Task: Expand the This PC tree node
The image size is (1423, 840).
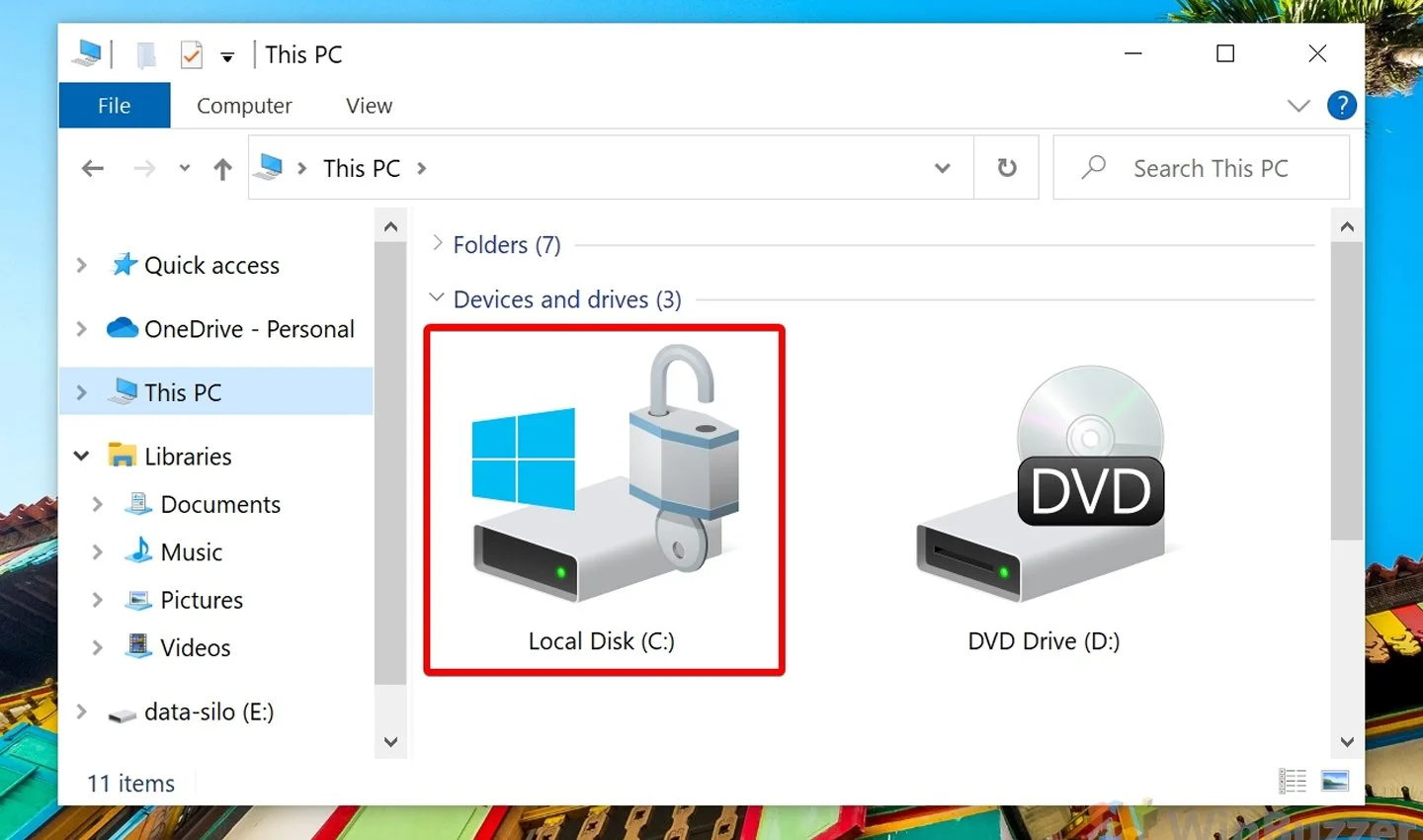Action: tap(82, 392)
